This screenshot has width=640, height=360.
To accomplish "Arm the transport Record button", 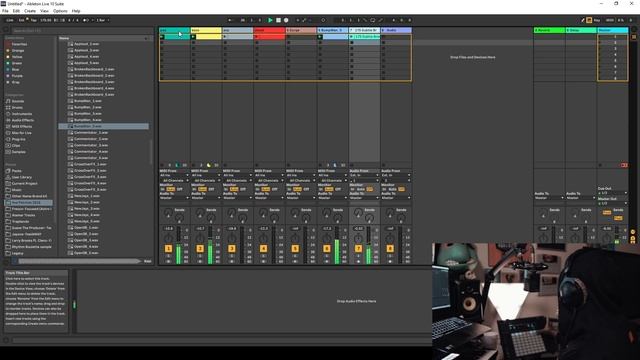I will pos(286,20).
